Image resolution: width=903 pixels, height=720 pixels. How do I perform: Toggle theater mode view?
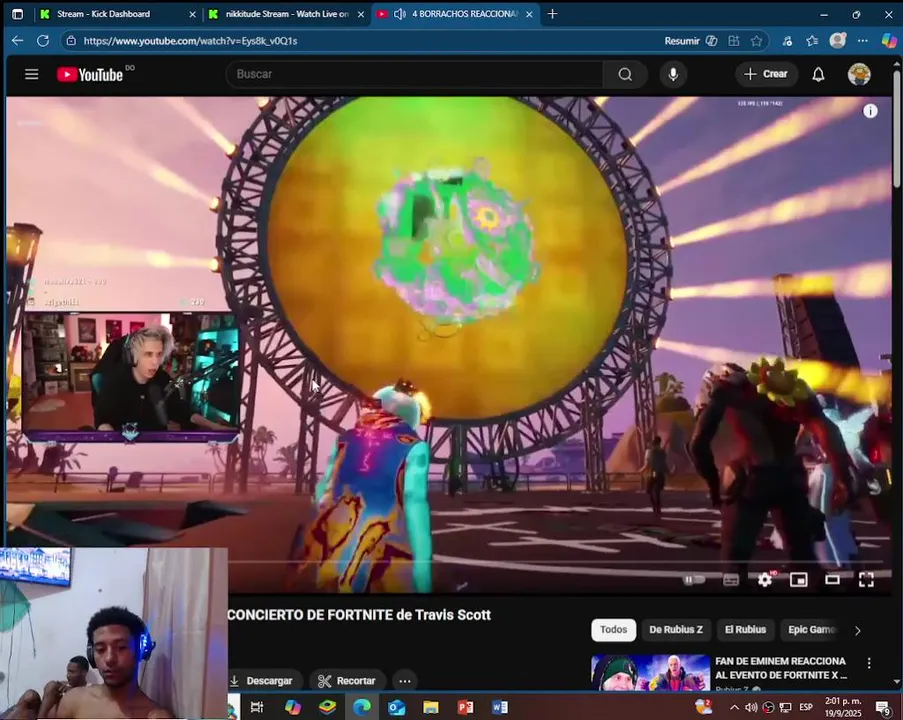832,579
